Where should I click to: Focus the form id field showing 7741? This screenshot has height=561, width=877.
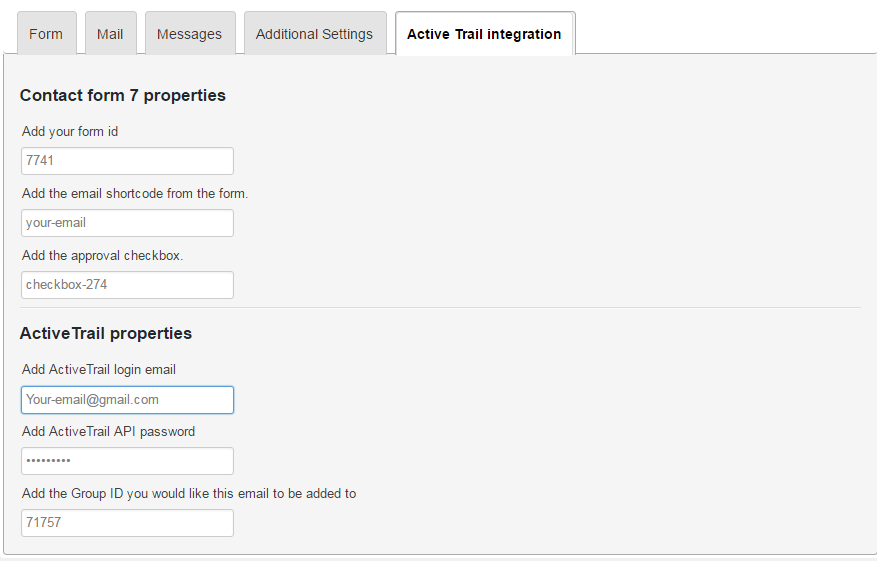point(127,161)
